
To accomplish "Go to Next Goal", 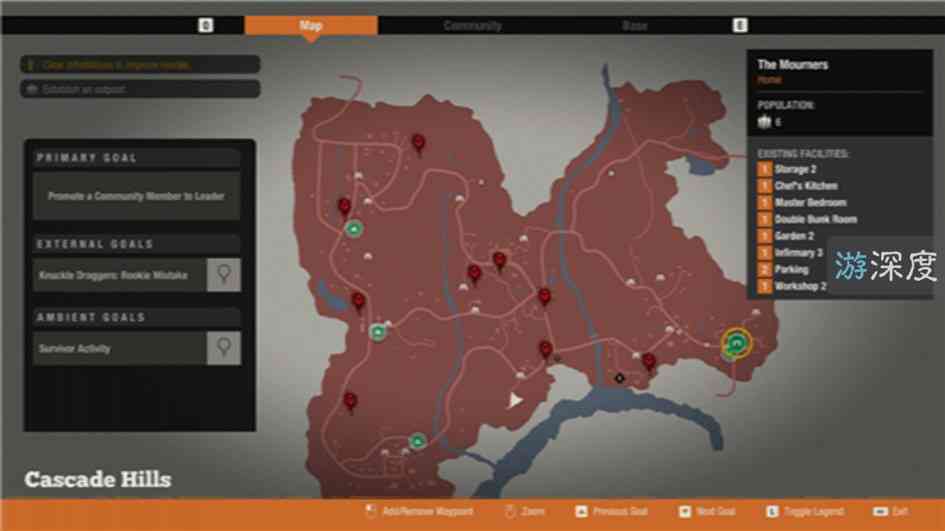I will pos(708,512).
